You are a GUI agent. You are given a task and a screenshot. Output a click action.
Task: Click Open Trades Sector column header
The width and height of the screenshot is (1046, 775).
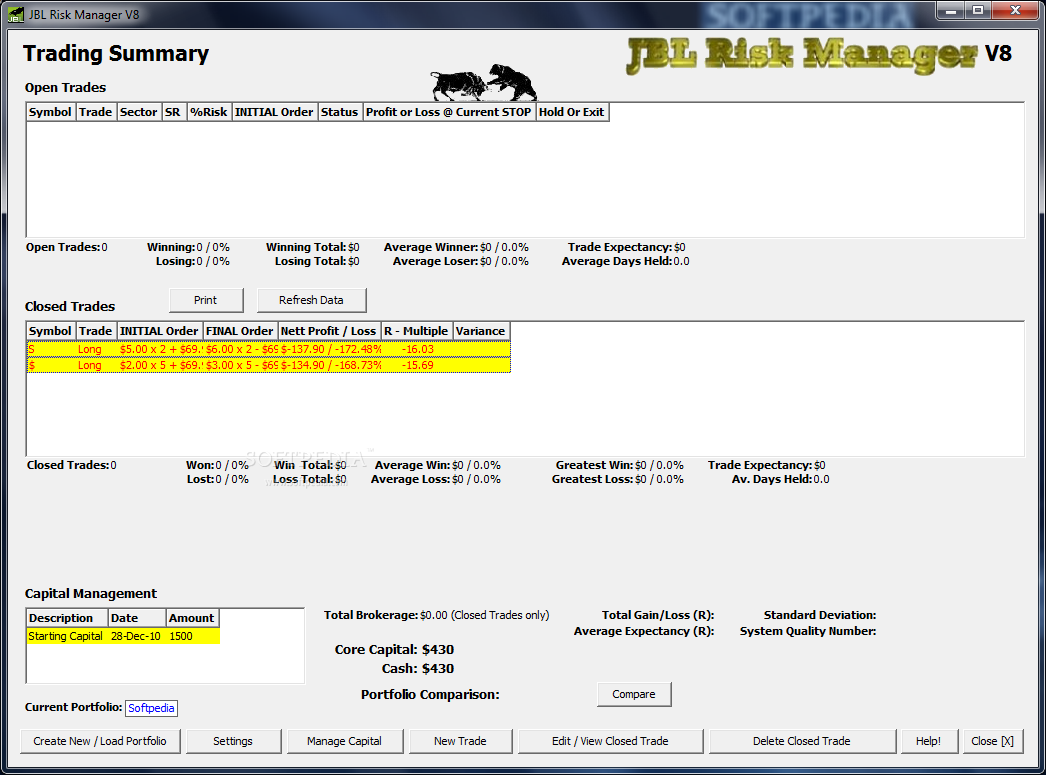point(139,112)
